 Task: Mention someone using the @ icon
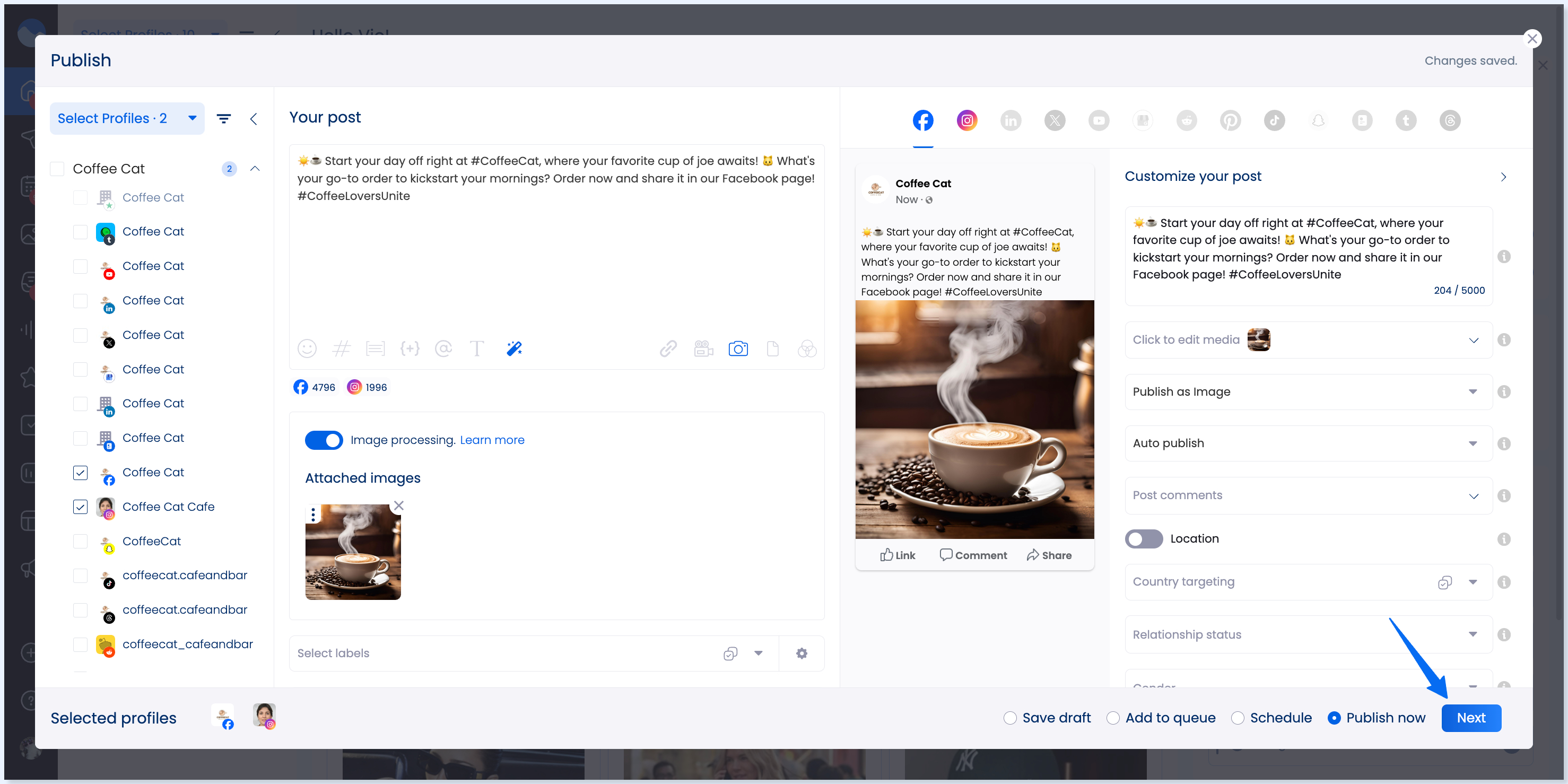point(444,348)
